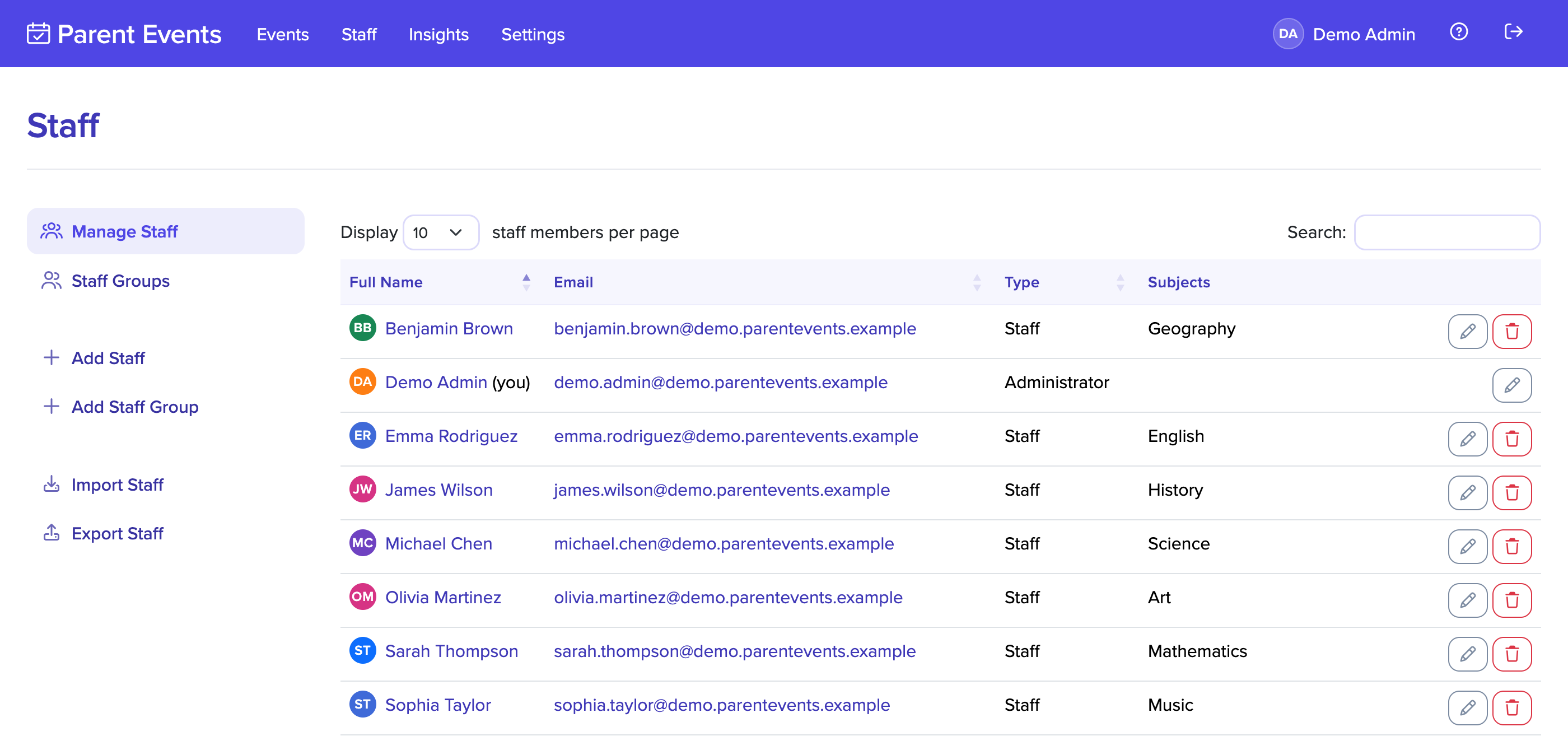Click the ST avatar for Sarah Thompson
This screenshot has width=1568, height=736.
pos(362,650)
